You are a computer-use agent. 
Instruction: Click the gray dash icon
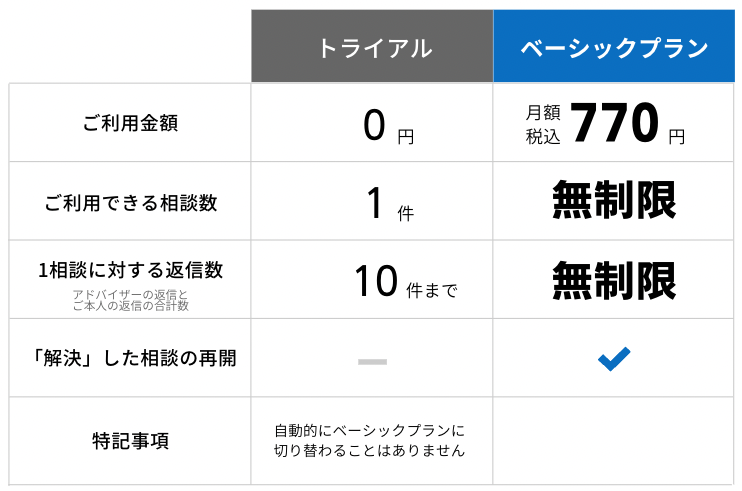click(x=372, y=360)
